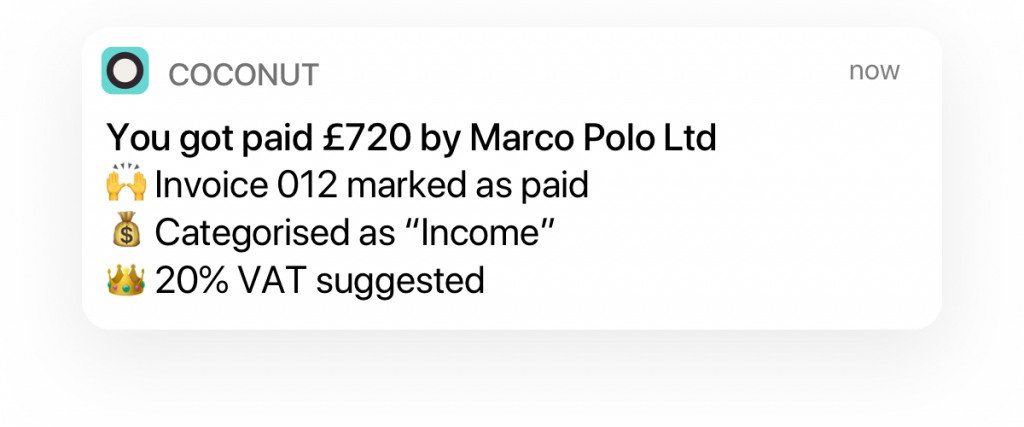Click the "20%" VAT percentage
This screenshot has width=1024, height=427.
[192, 281]
